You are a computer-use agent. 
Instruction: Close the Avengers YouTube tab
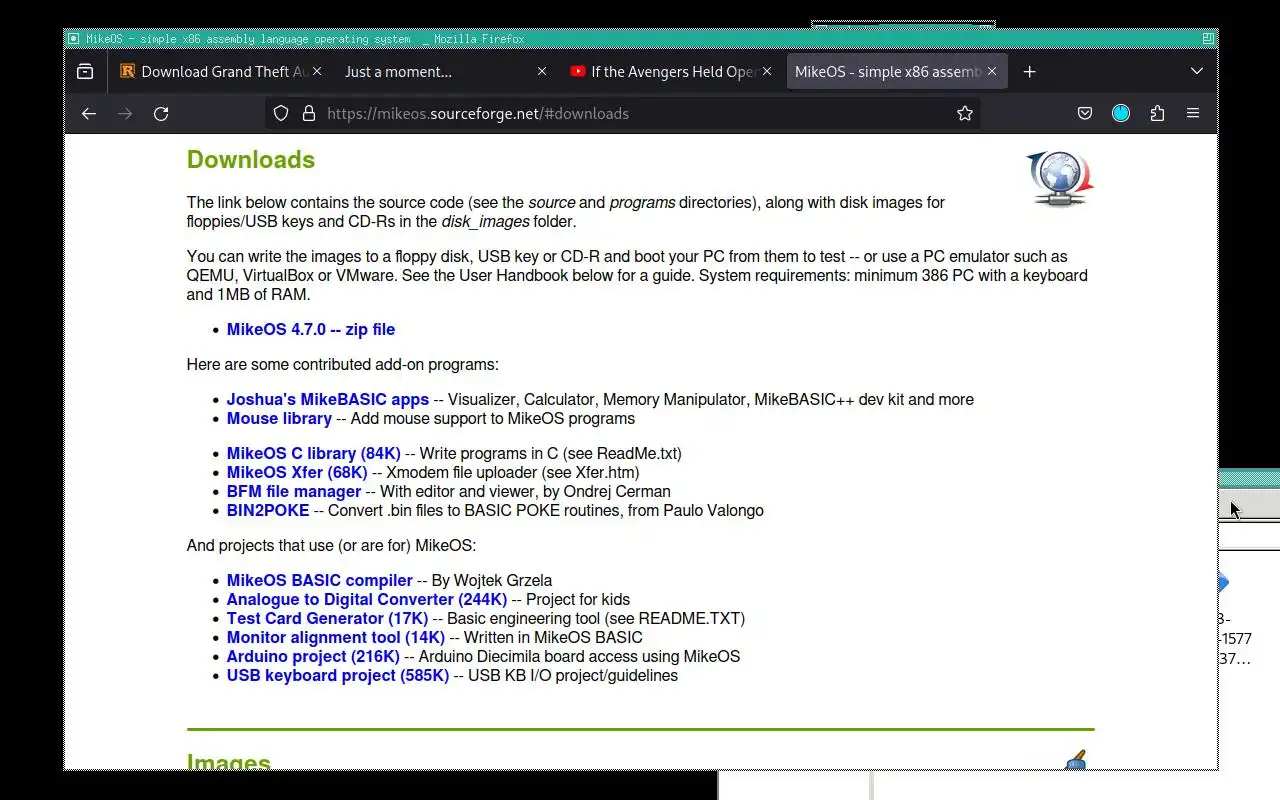[x=767, y=72]
